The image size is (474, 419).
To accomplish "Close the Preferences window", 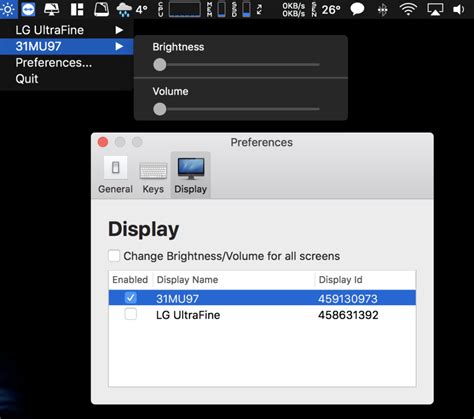I will pyautogui.click(x=103, y=142).
